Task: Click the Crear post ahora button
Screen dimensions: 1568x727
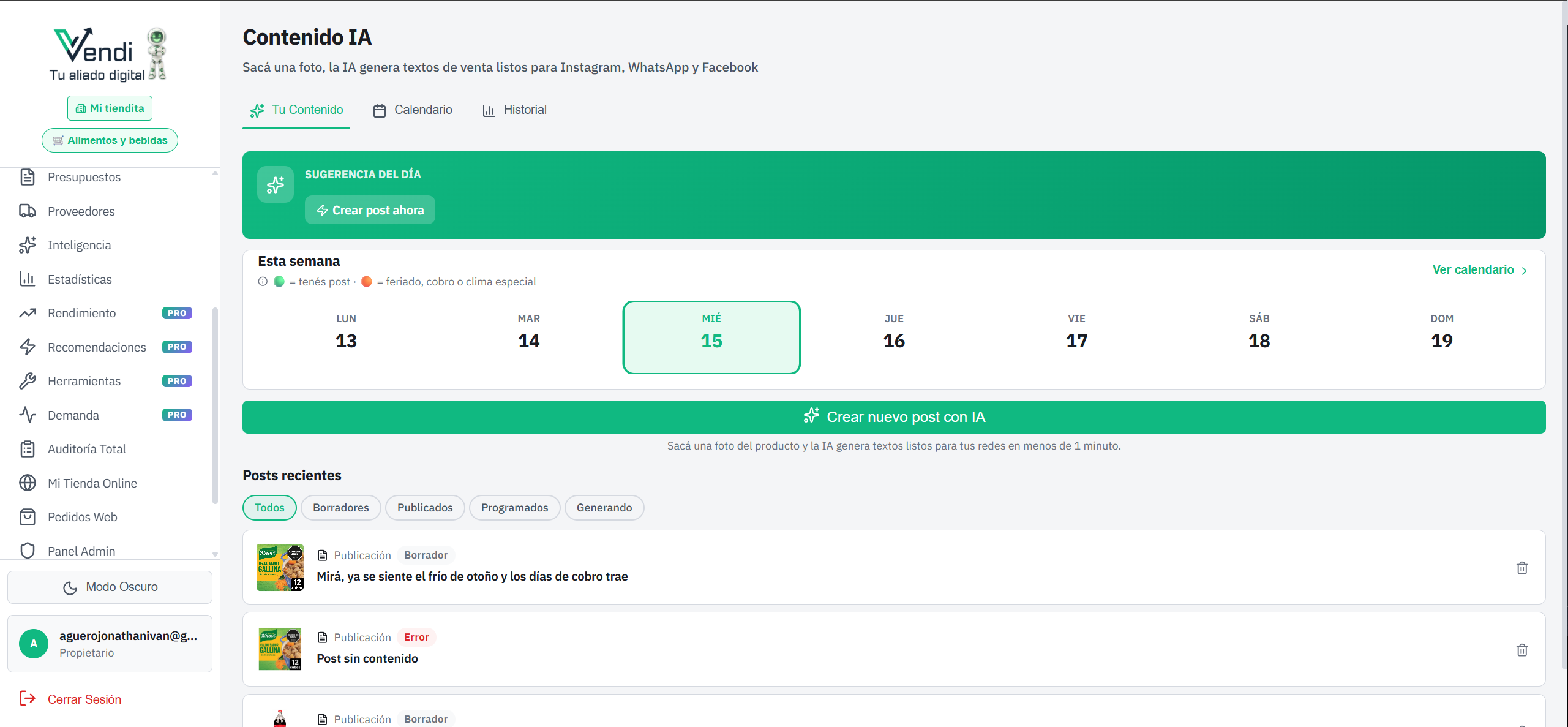Action: pyautogui.click(x=370, y=209)
